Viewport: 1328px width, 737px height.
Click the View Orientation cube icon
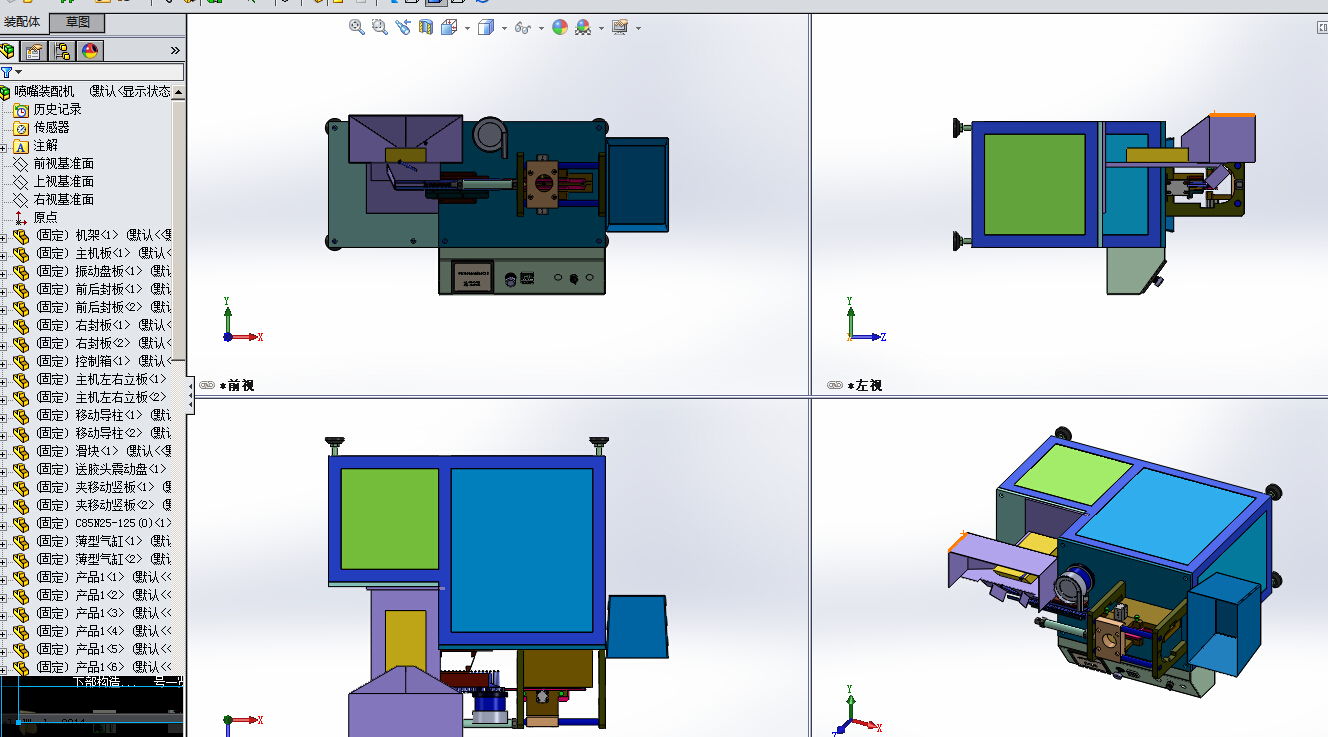(449, 27)
